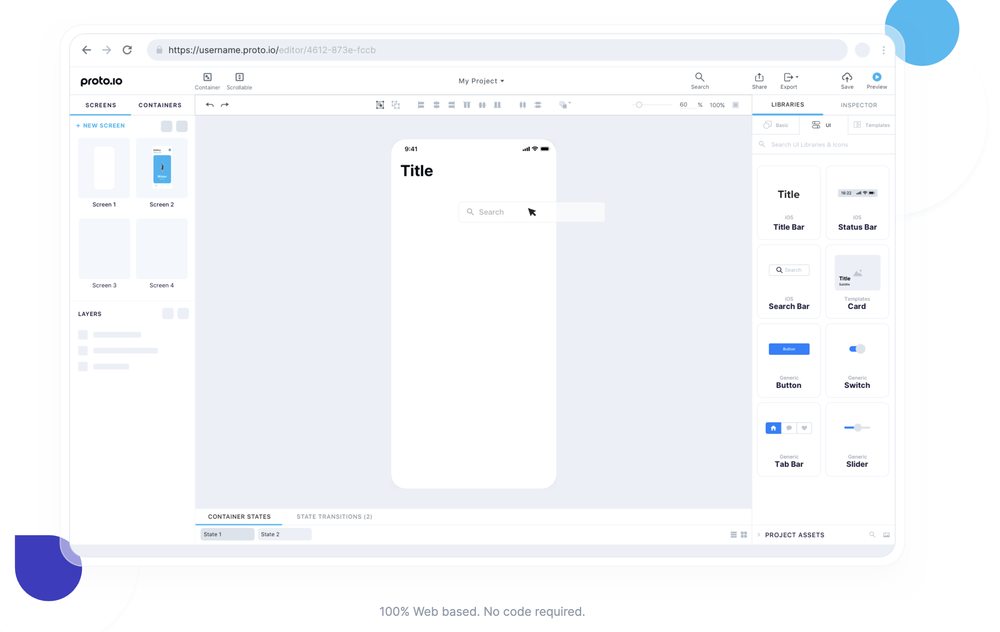The image size is (1000, 632).
Task: Open search using the magnifier icon
Action: point(699,78)
